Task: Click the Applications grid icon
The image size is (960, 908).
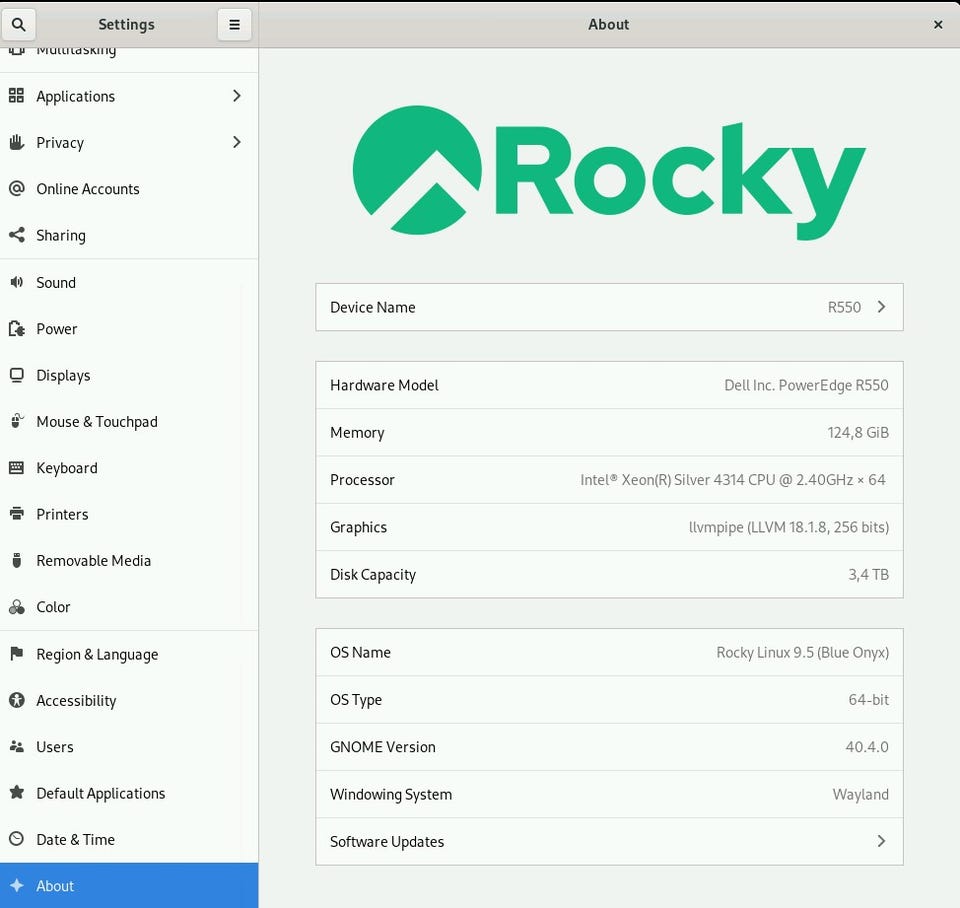Action: 17,96
